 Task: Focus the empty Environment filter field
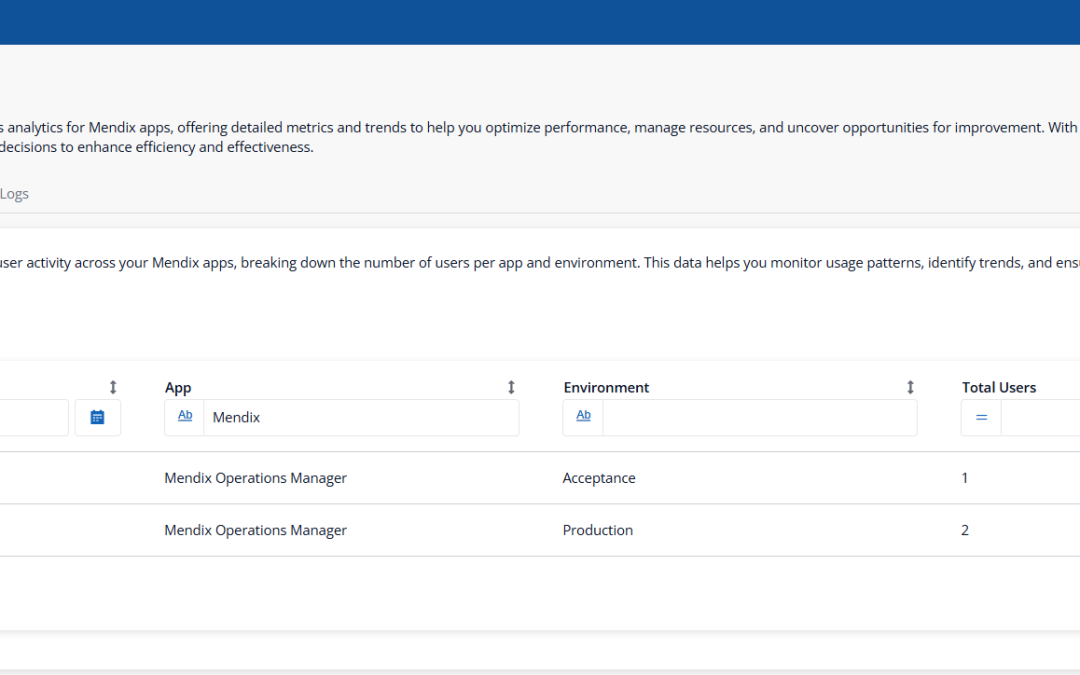pos(759,417)
